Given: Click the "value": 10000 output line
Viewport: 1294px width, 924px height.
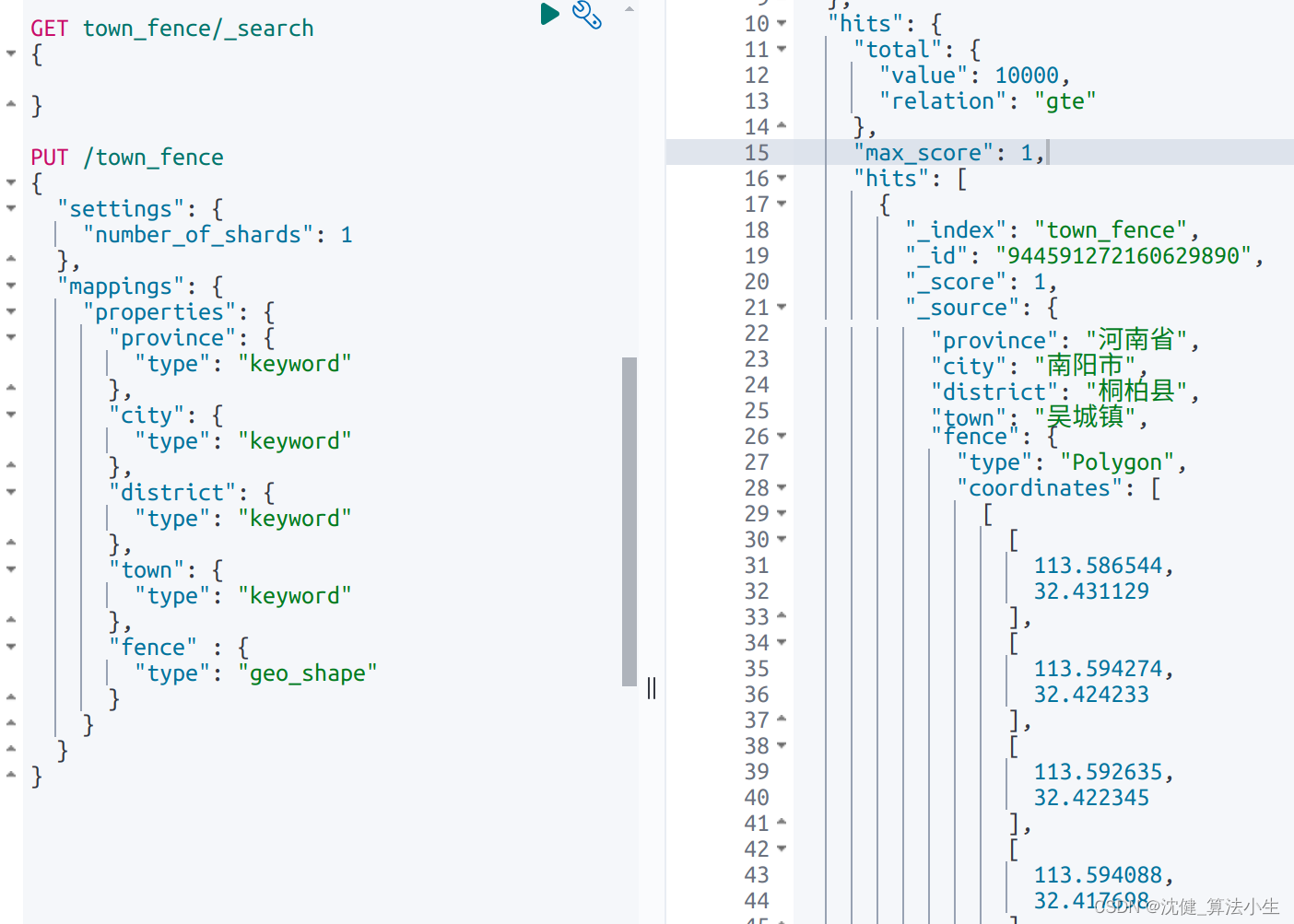Looking at the screenshot, I should (974, 76).
